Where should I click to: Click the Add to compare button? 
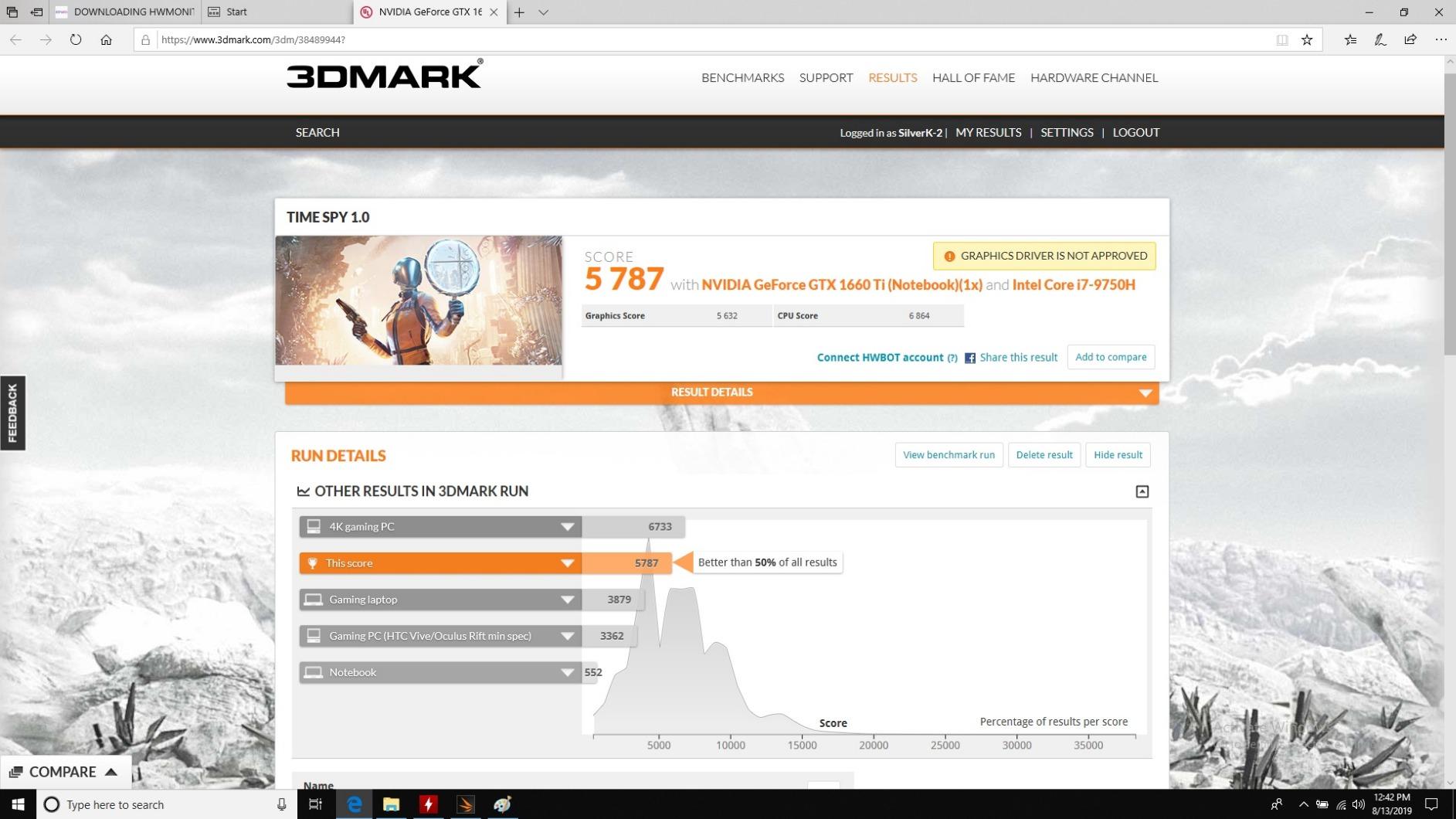point(1111,357)
